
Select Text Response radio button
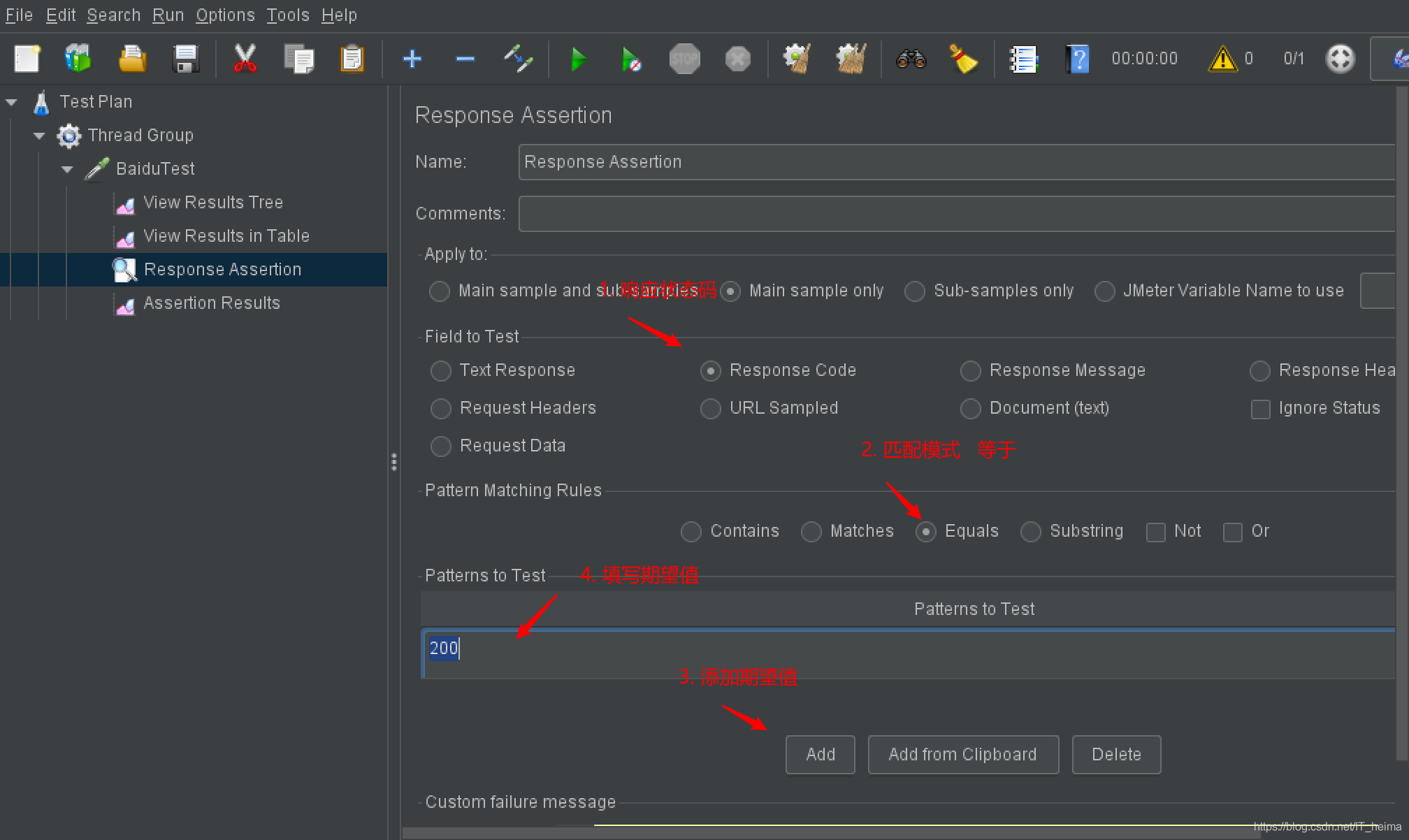click(441, 370)
